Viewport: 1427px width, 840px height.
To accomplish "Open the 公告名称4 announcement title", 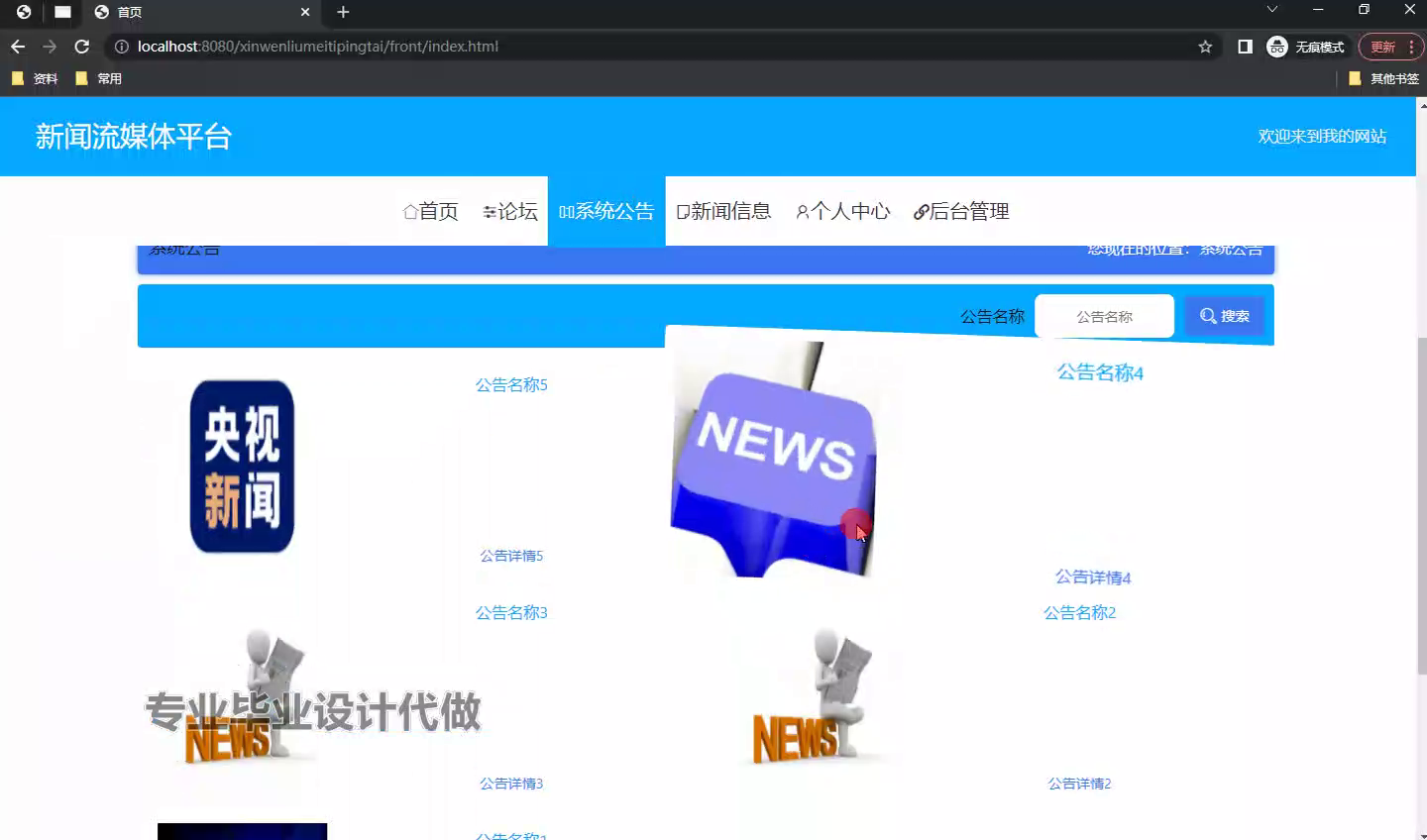I will click(1100, 372).
